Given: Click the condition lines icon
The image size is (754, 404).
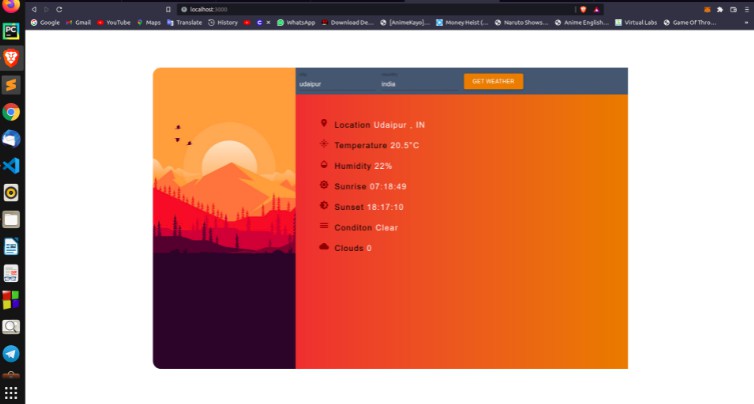Looking at the screenshot, I should (x=324, y=226).
